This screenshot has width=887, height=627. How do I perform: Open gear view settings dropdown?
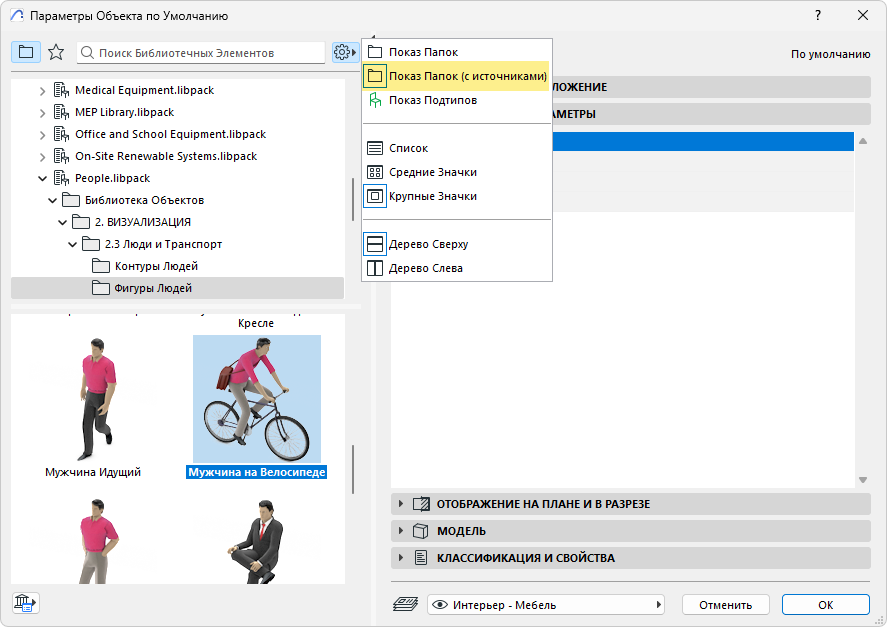pos(345,53)
